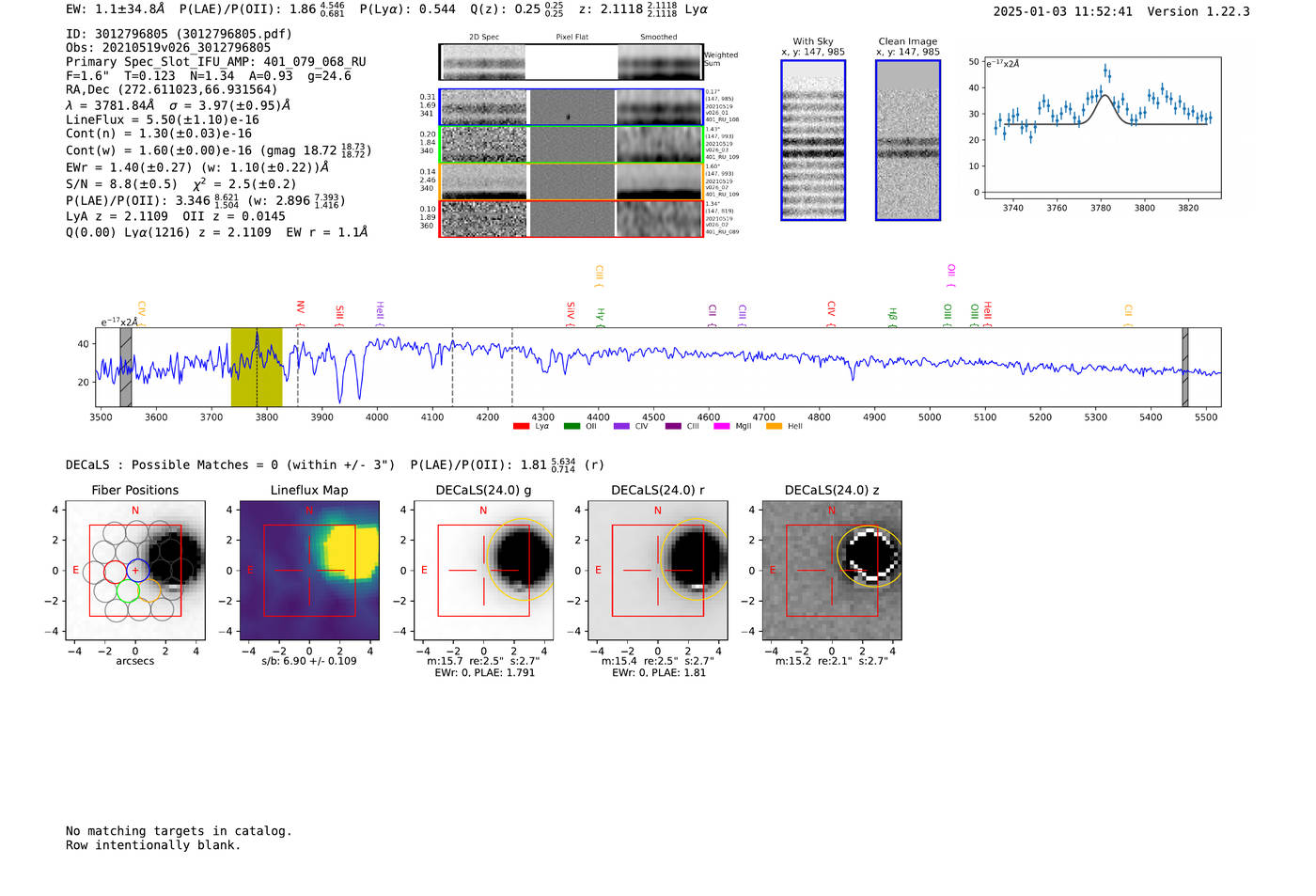The image size is (1316, 896).
Task: Click the 'arcsecs' axis label
Action: [135, 661]
